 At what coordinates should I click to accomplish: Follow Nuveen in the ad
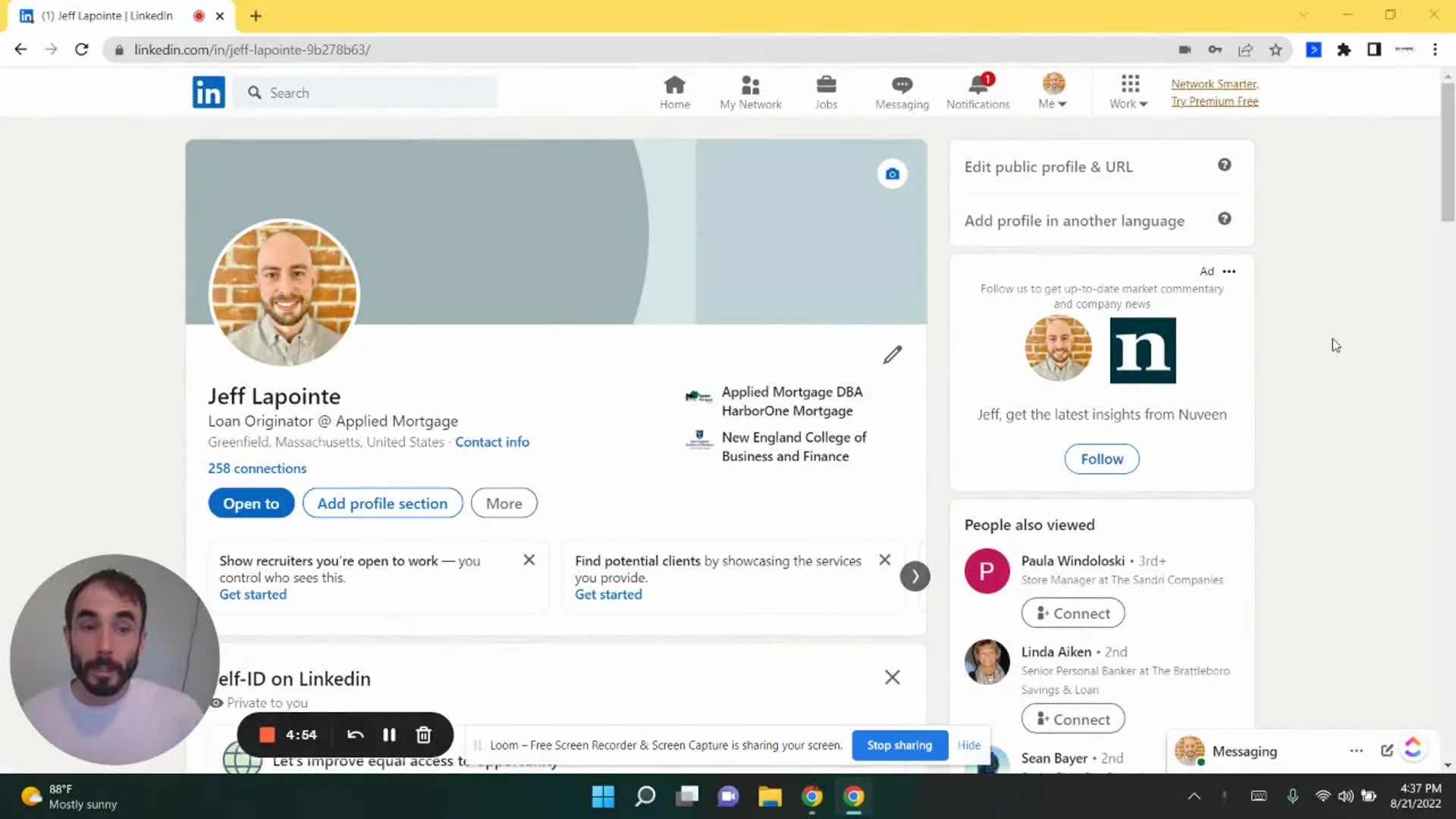coord(1101,459)
